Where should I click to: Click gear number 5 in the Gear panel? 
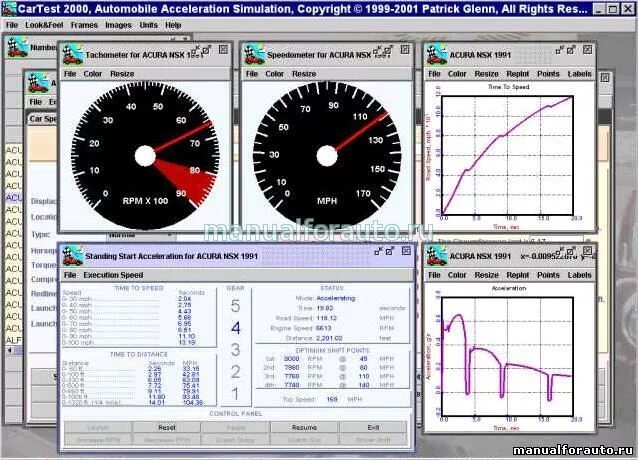(x=236, y=306)
